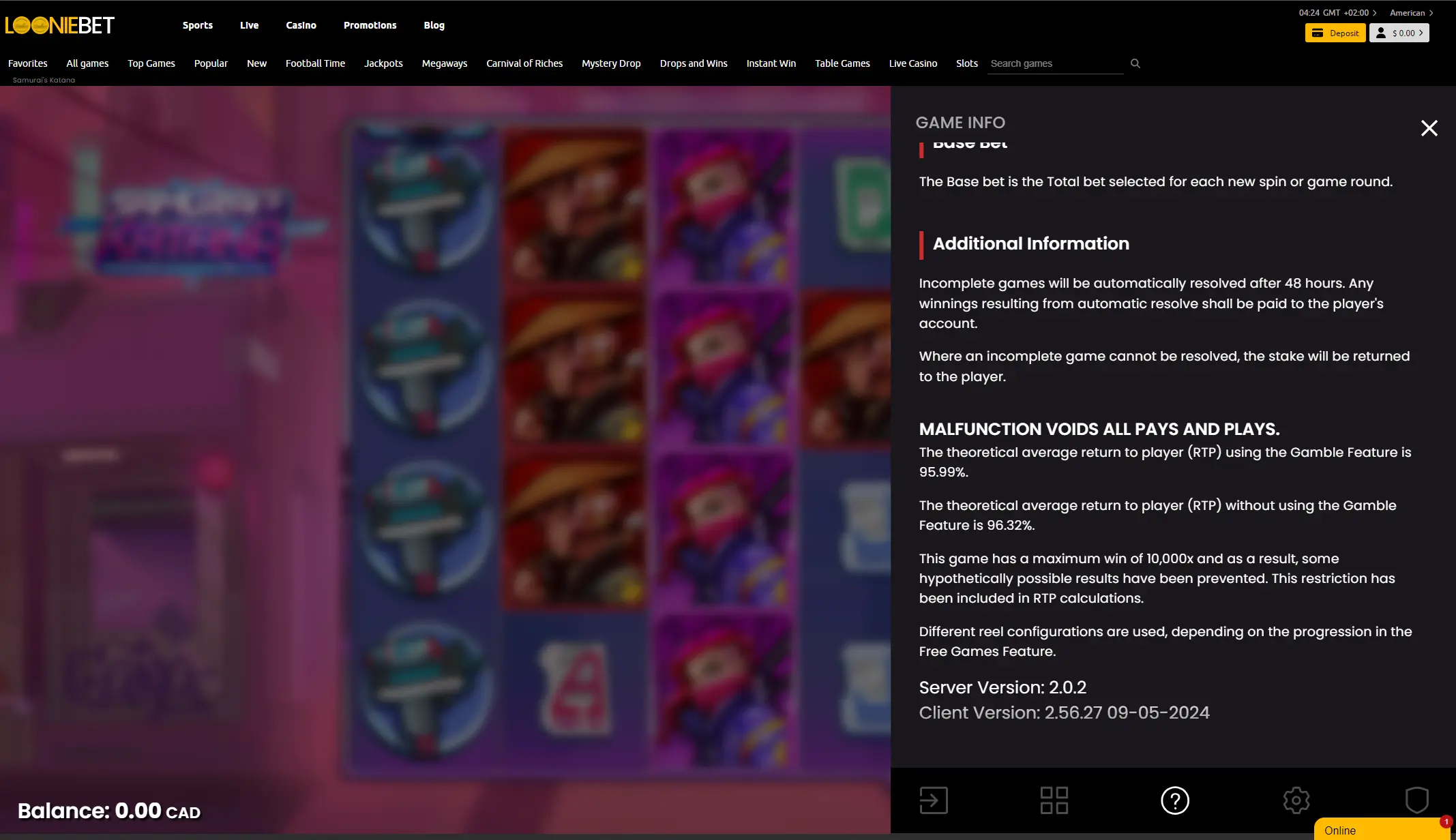Select the Top Games category
The height and width of the screenshot is (840, 1456).
(151, 63)
